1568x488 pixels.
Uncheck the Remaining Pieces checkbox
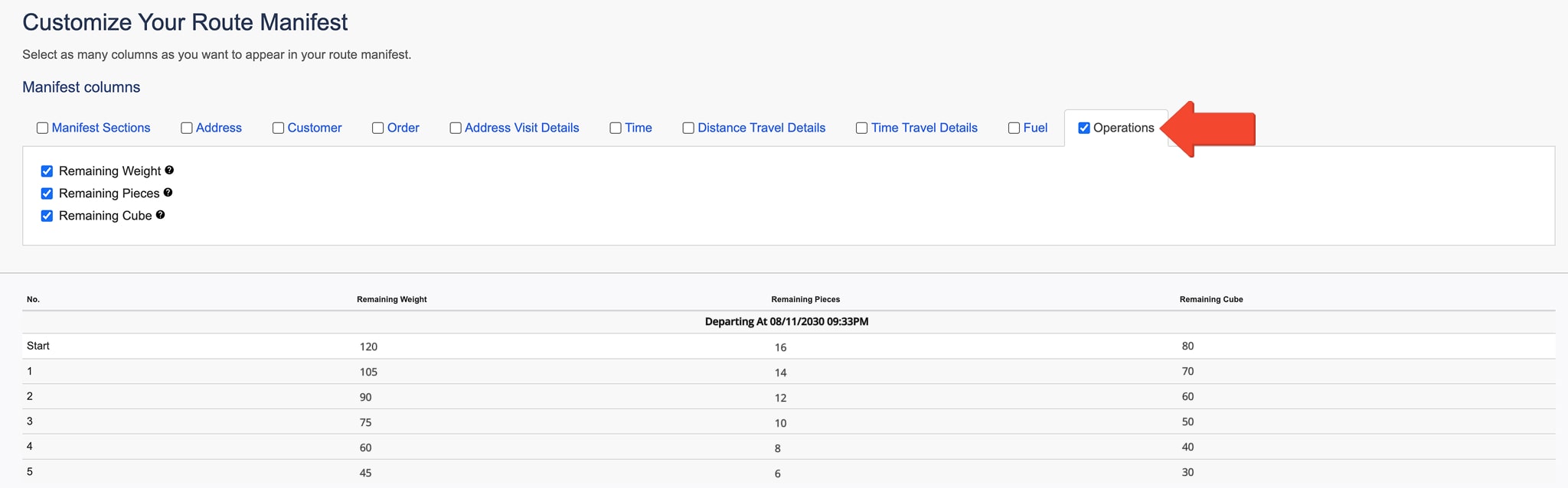[x=47, y=193]
